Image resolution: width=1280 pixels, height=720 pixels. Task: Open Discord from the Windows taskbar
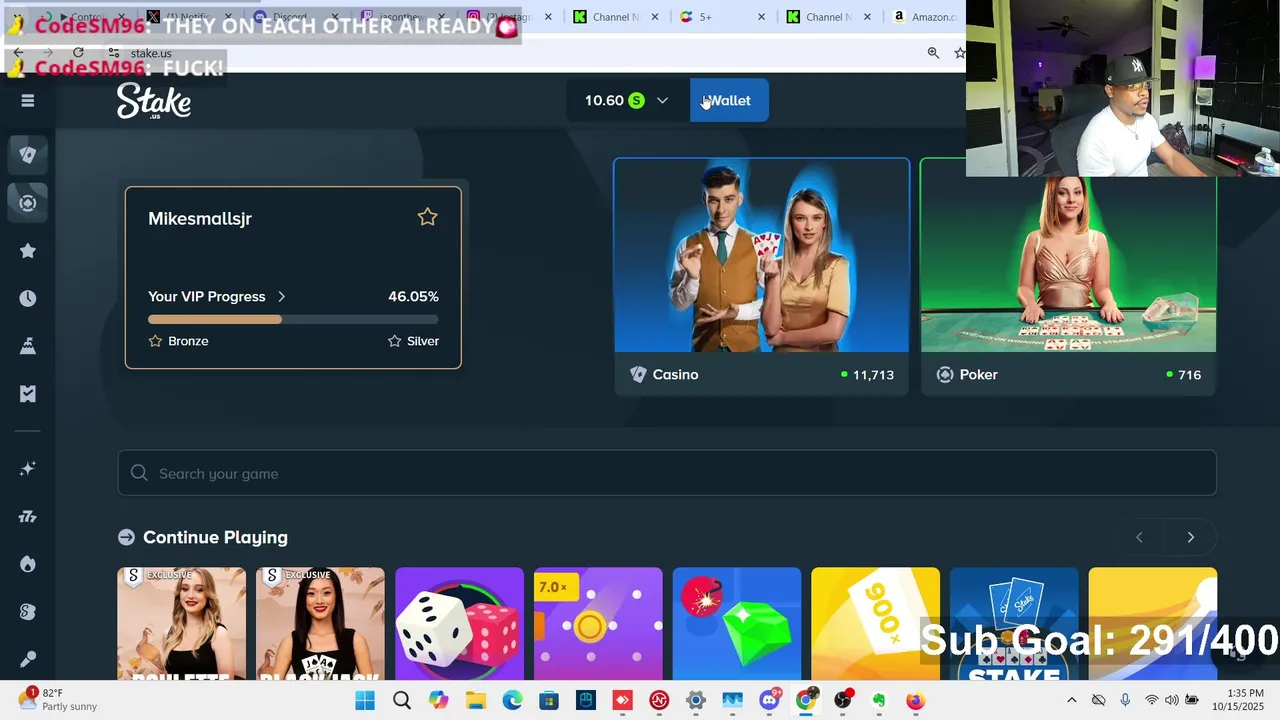tap(769, 700)
